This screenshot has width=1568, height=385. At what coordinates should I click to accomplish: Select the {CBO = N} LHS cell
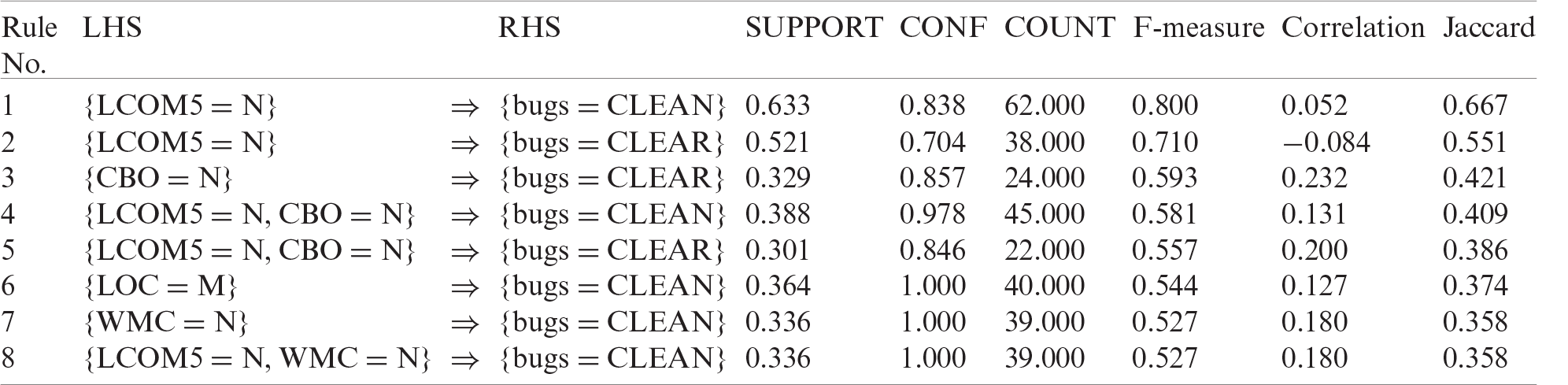coord(158,178)
